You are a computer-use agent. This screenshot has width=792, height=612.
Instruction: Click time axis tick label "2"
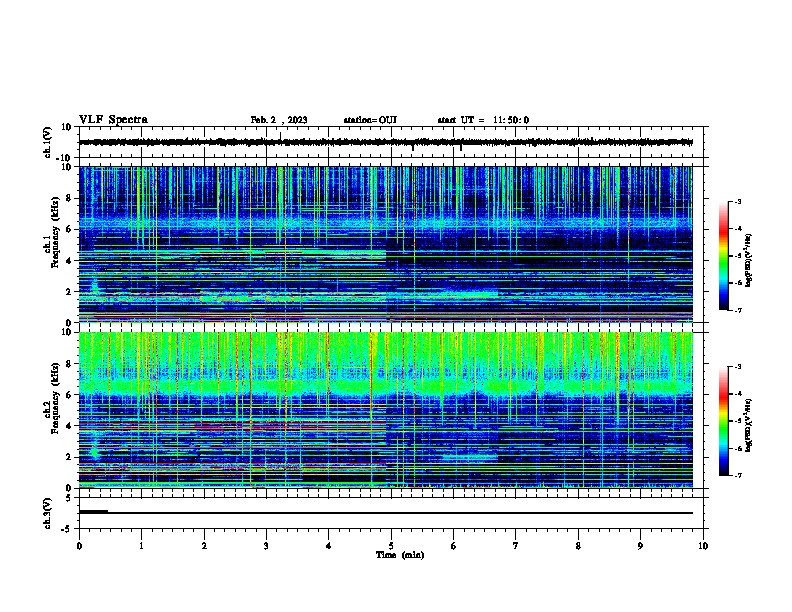pyautogui.click(x=204, y=546)
